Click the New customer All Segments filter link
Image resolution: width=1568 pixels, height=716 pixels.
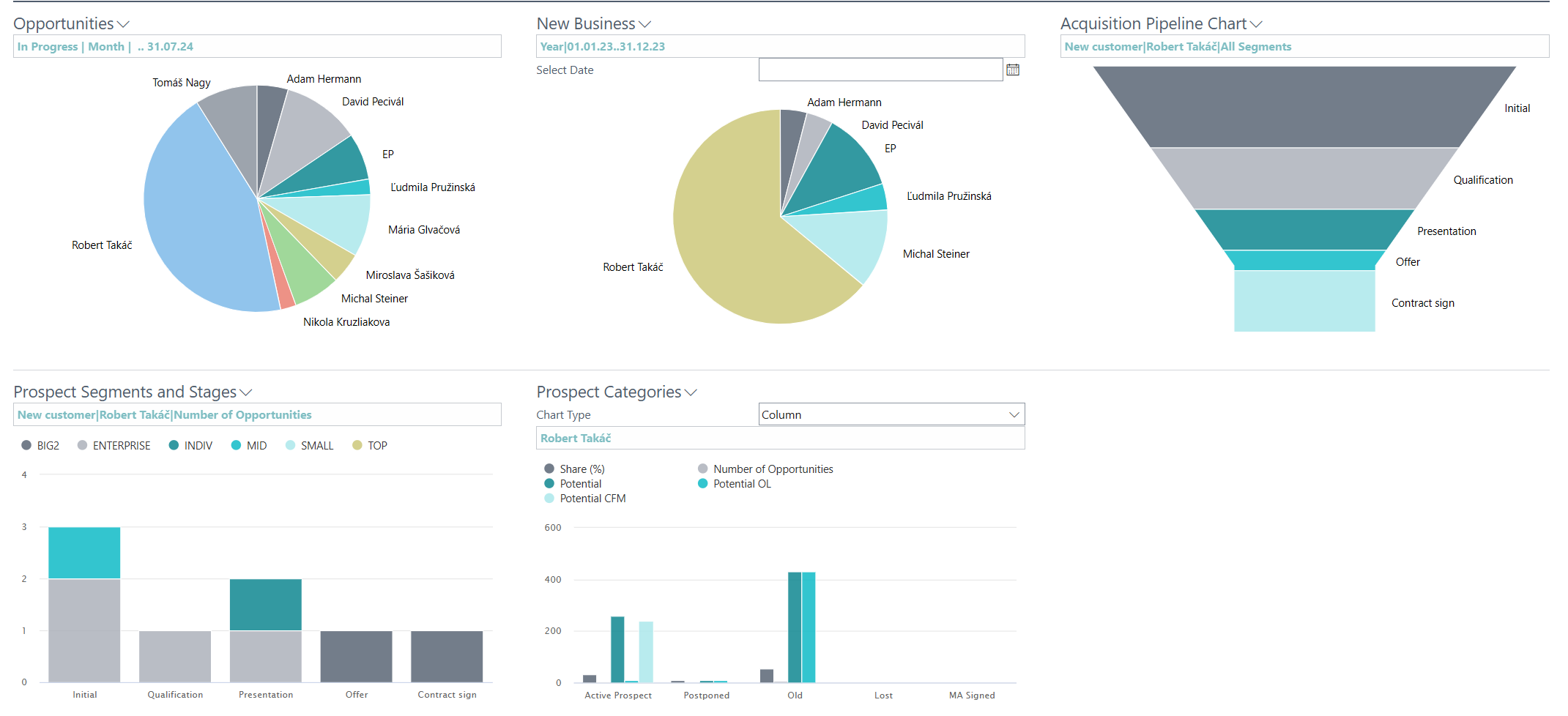(1177, 47)
